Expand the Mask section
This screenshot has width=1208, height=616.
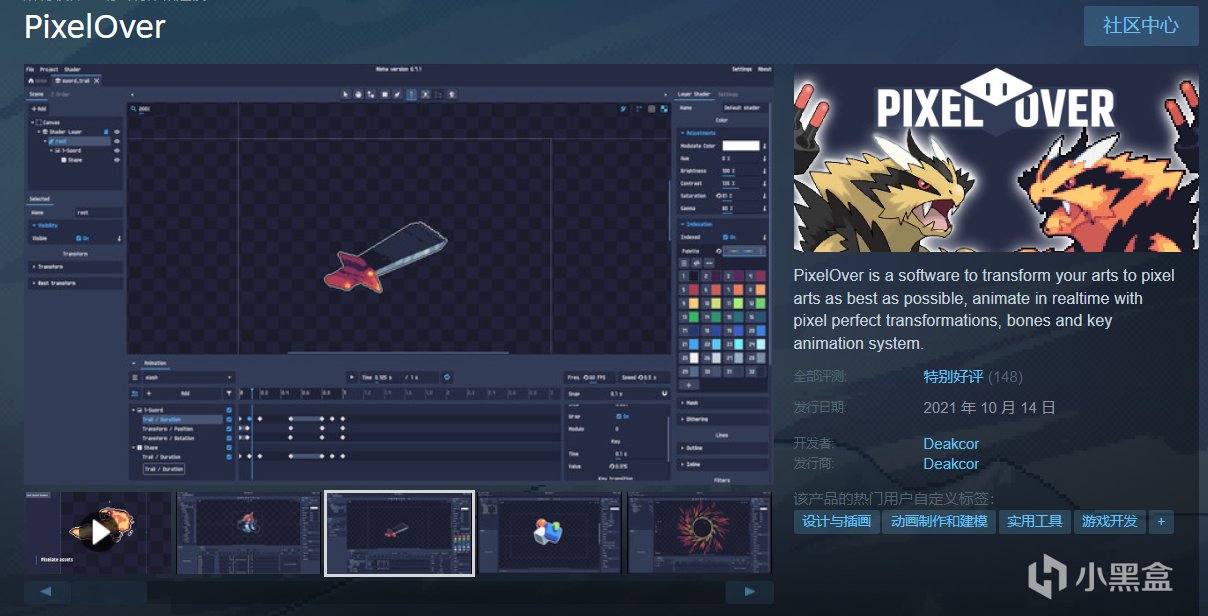point(723,403)
